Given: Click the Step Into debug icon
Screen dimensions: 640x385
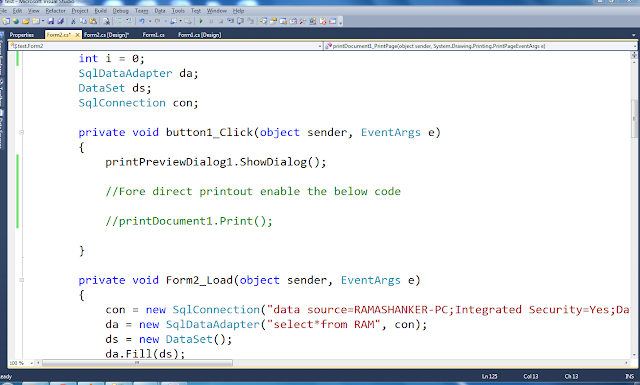Looking at the screenshot, I should tap(231, 21).
